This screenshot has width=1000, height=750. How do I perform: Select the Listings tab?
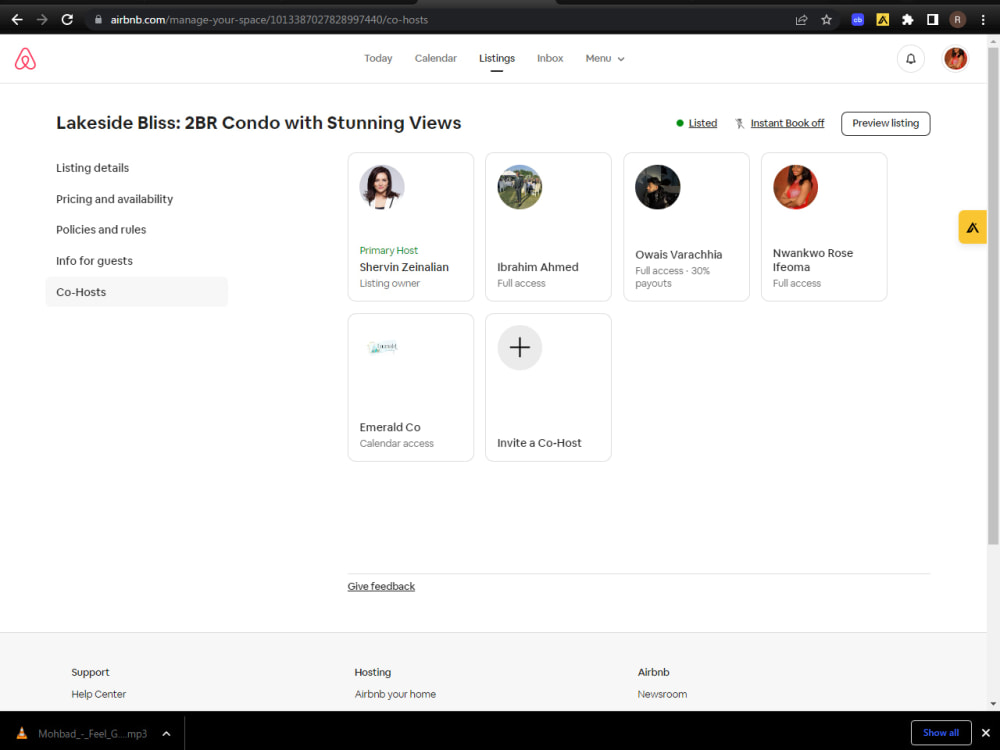click(x=497, y=59)
